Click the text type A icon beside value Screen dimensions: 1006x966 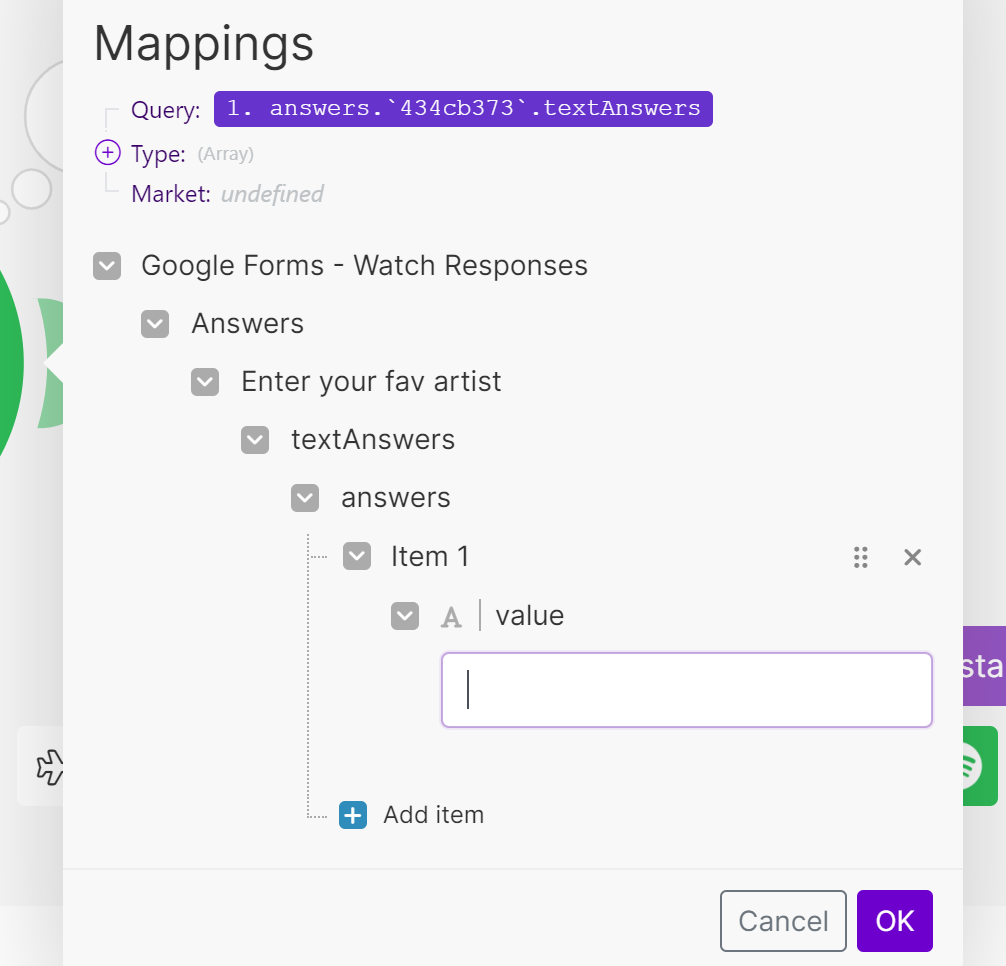tap(452, 617)
